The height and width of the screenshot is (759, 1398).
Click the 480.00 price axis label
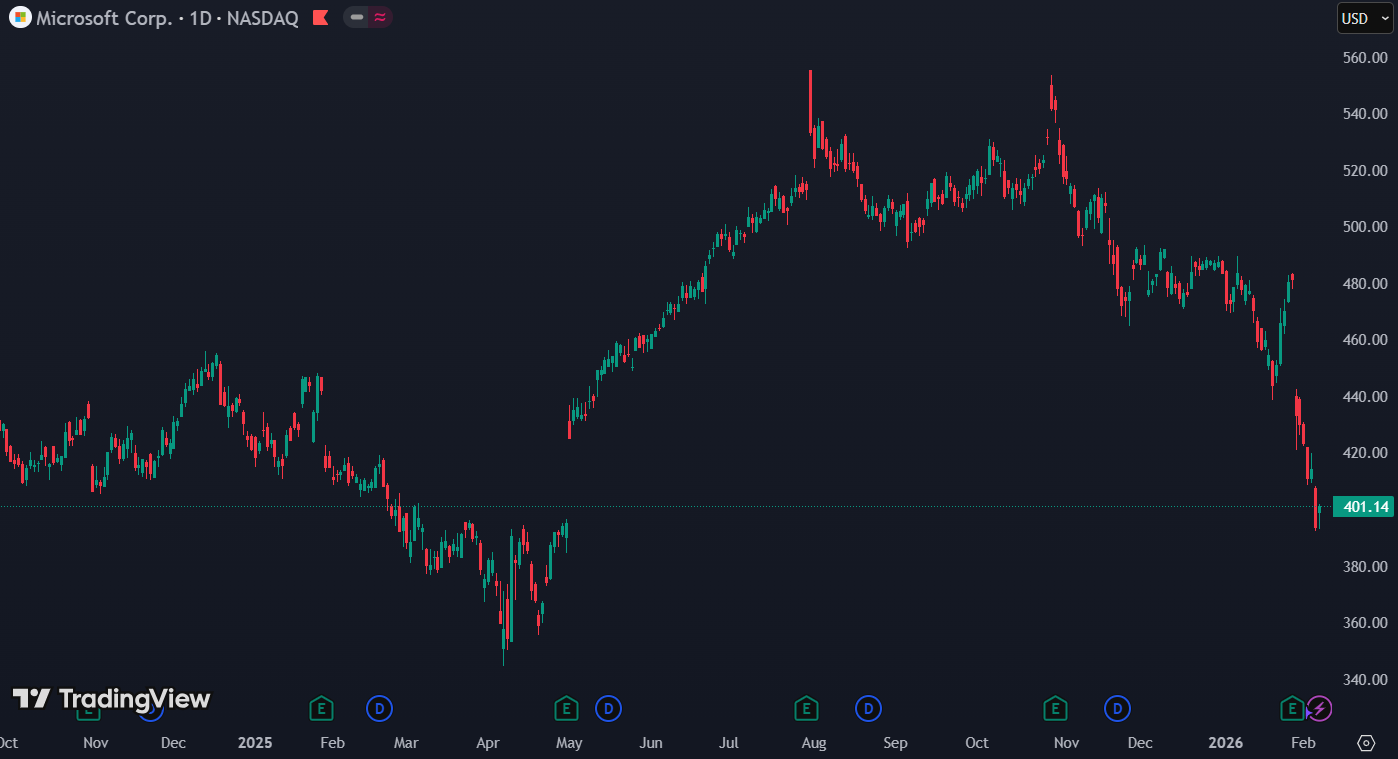coord(1365,284)
